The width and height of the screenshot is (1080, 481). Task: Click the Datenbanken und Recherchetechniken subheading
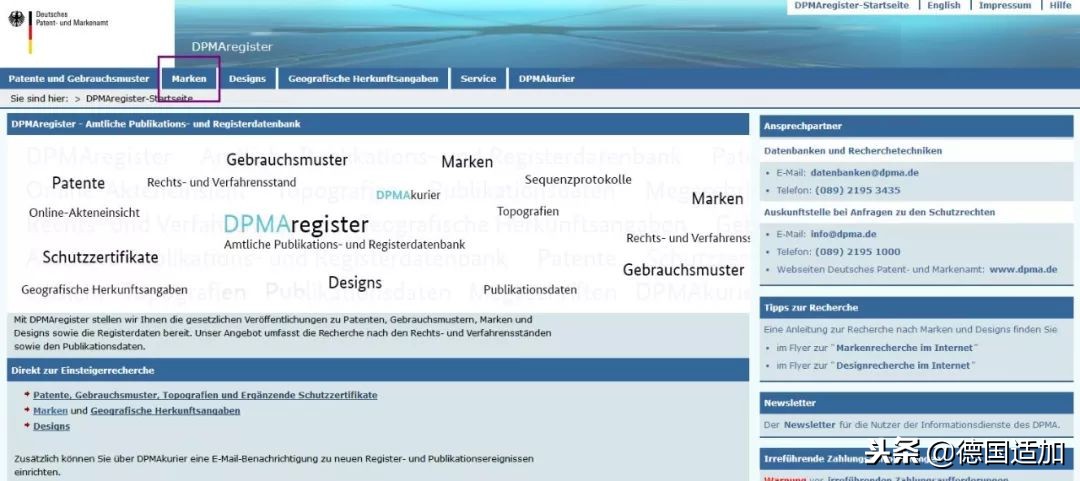[853, 151]
